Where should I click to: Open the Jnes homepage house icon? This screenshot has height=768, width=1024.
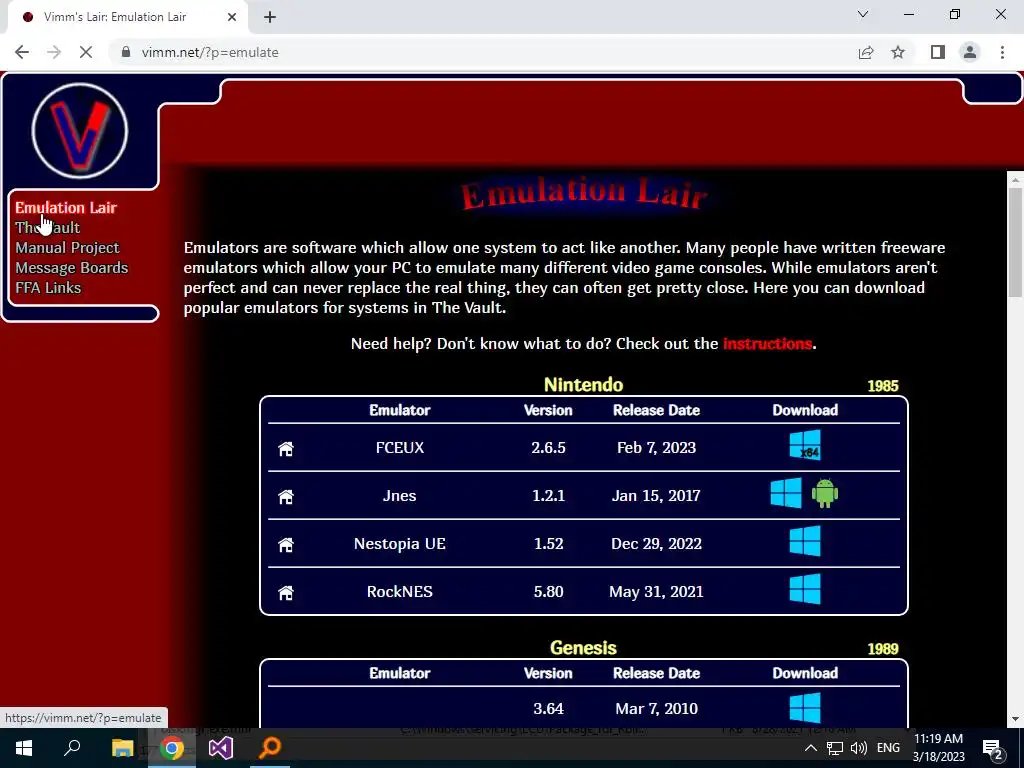coord(286,496)
